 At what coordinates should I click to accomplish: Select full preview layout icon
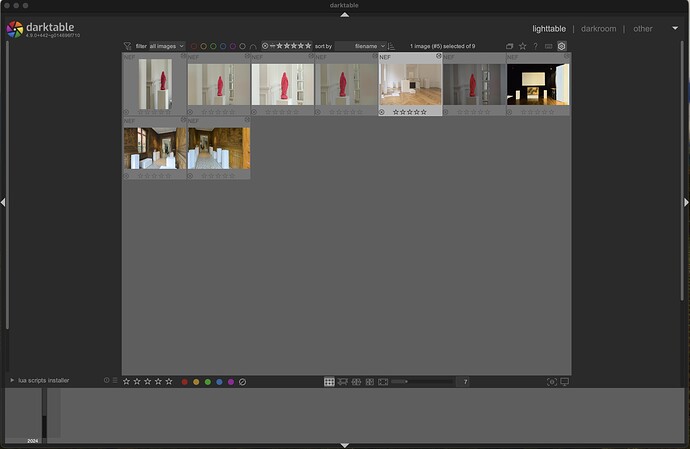coord(383,382)
